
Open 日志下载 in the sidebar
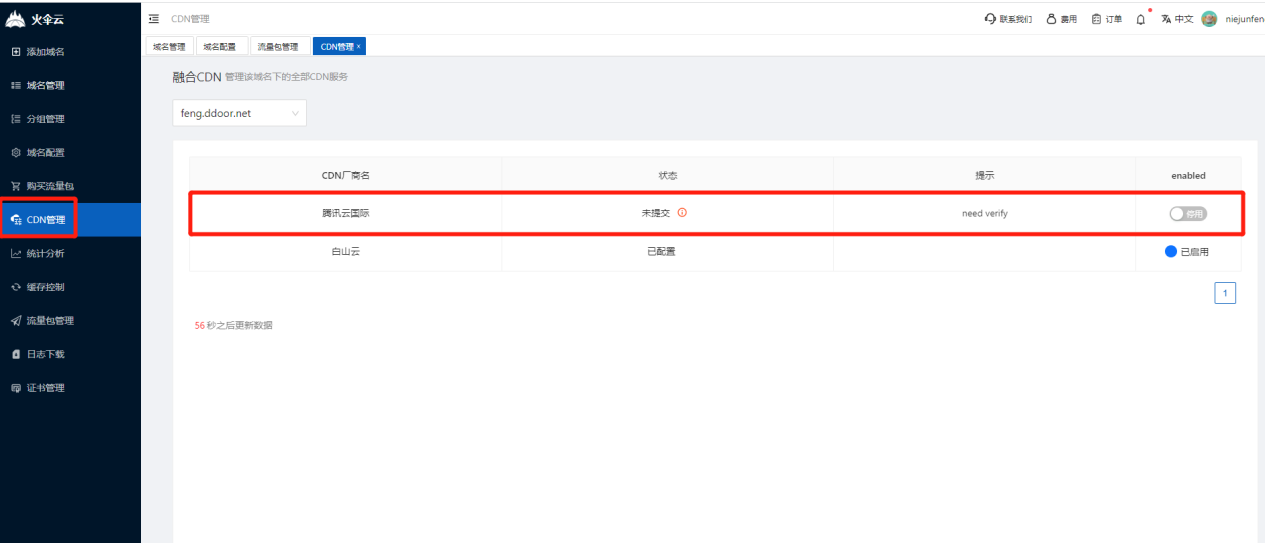point(45,354)
